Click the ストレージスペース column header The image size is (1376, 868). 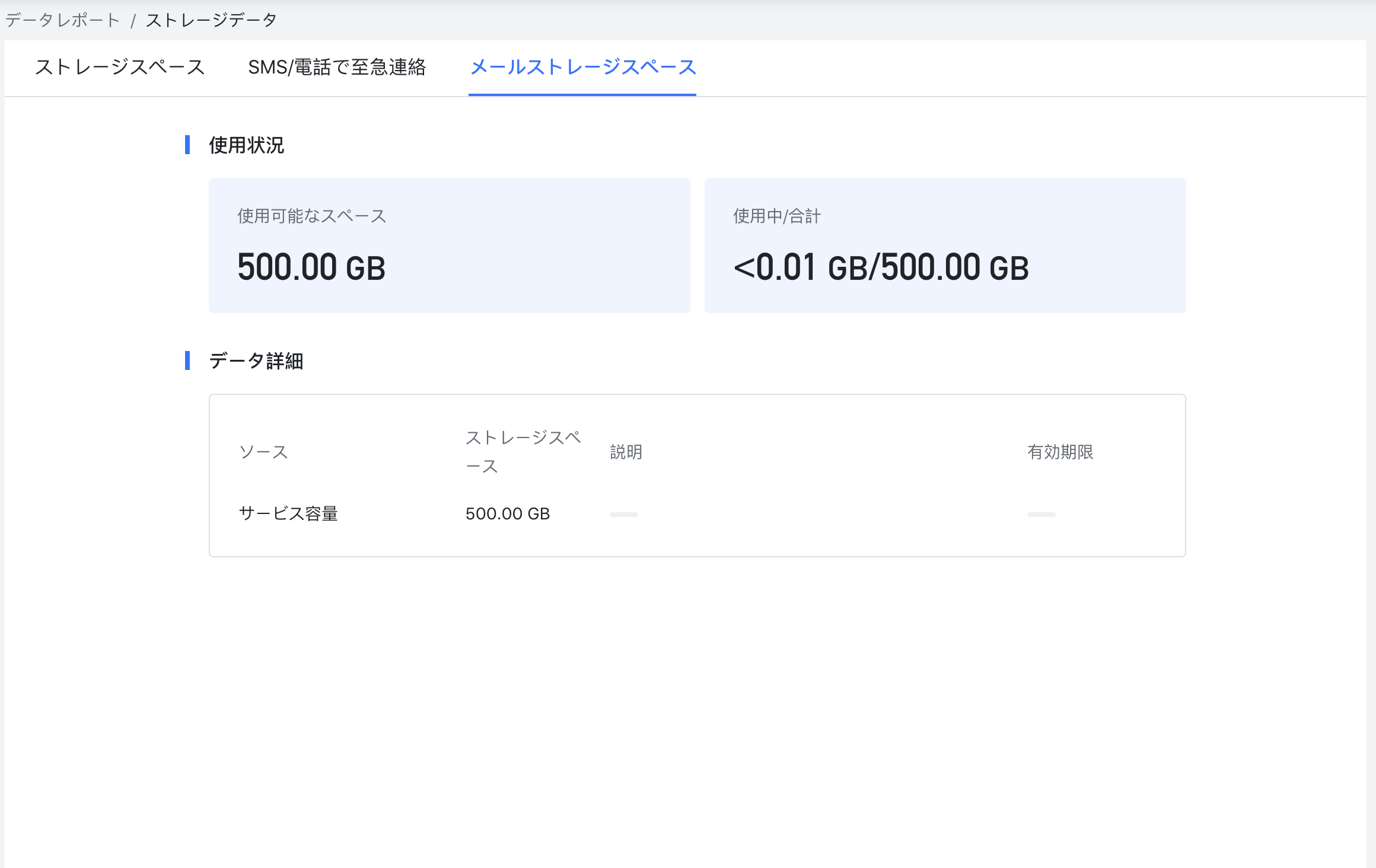point(523,452)
